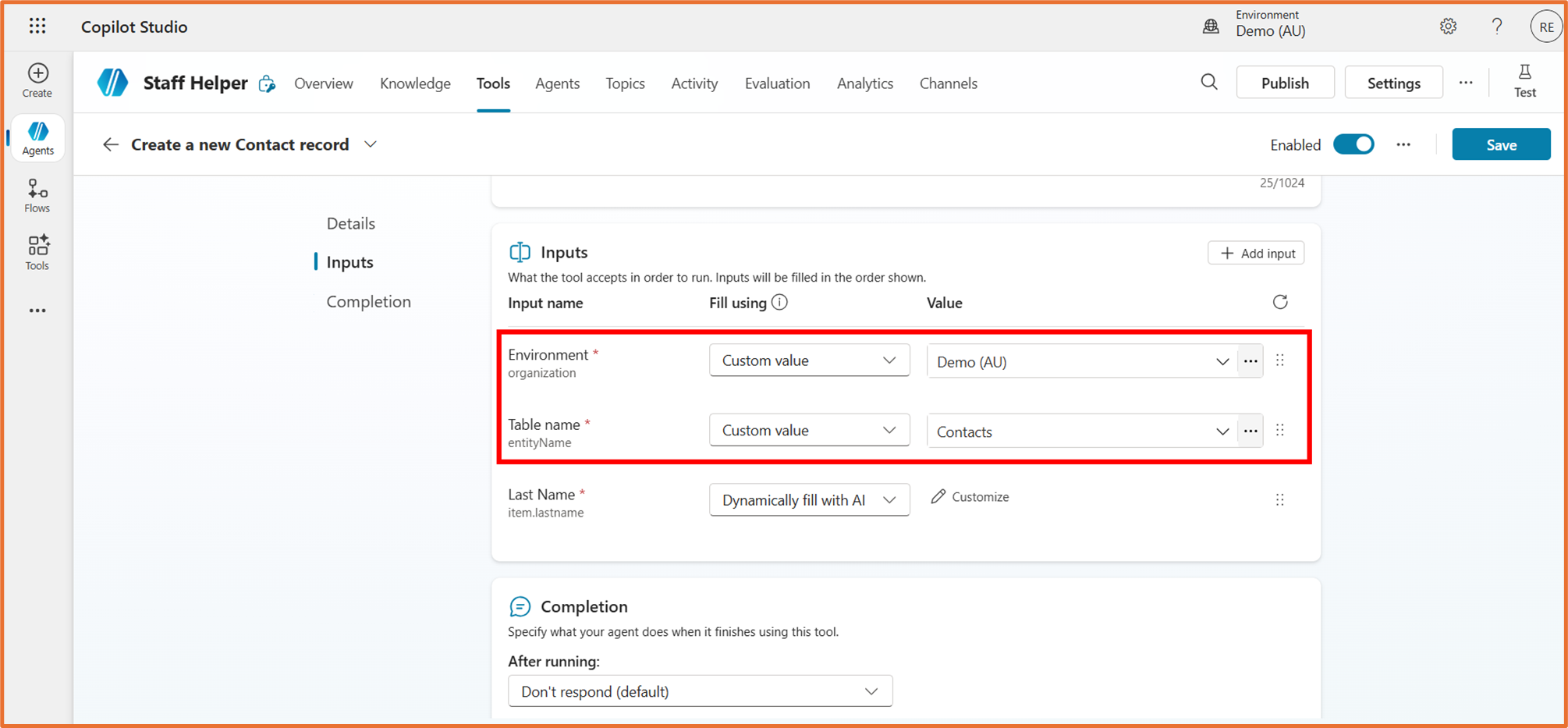Expand the After running dropdown

click(700, 691)
